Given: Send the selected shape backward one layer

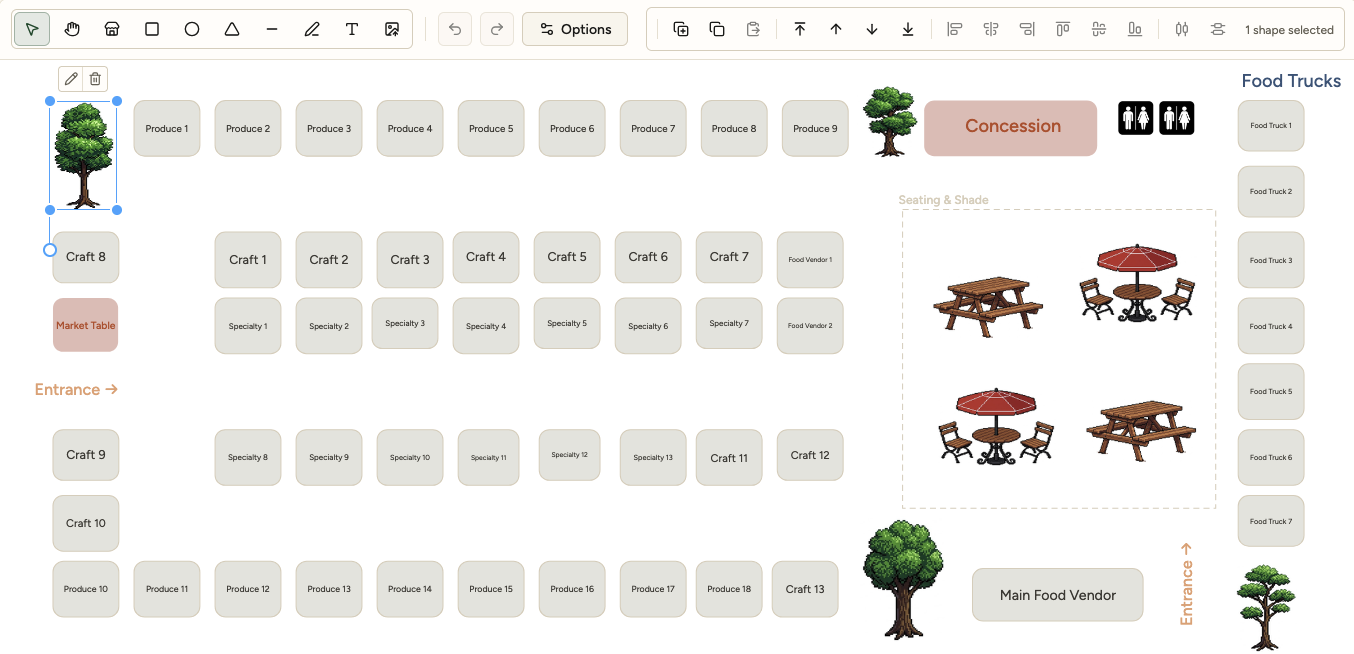Looking at the screenshot, I should coord(872,29).
